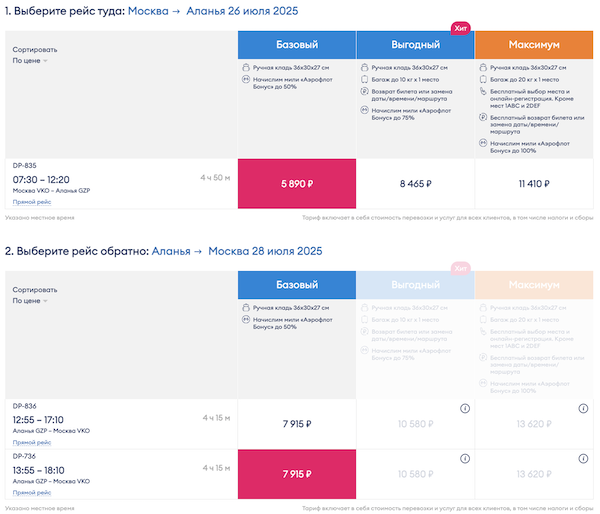Select 8 465 ₽ Выгодный fare for DP-835
Viewport: 600px width, 514px height.
point(414,184)
